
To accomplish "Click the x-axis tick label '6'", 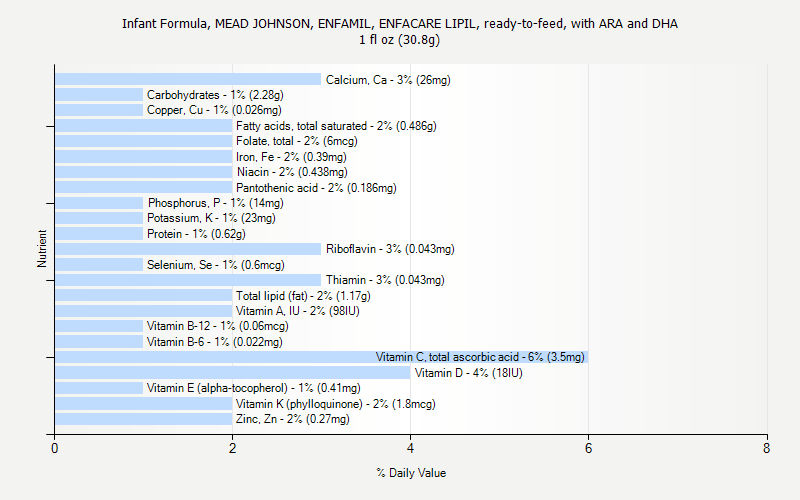I will 589,448.
